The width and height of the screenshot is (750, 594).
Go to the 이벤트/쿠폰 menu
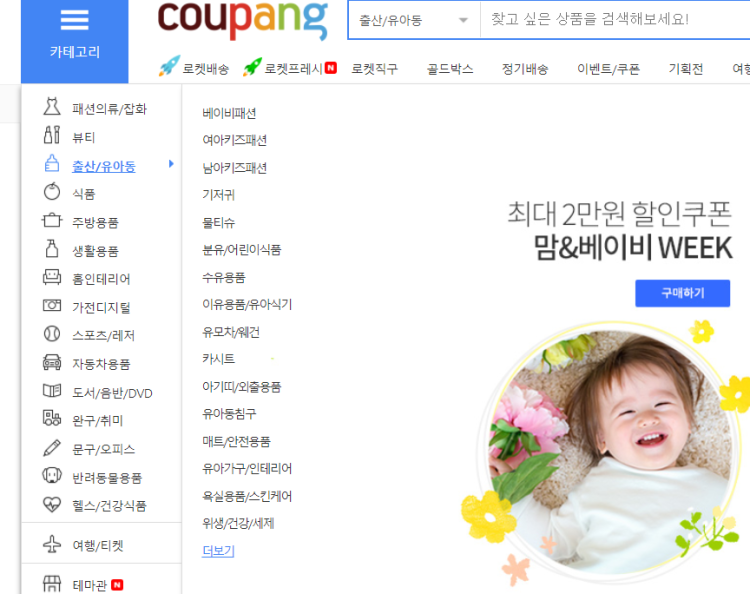tap(608, 69)
